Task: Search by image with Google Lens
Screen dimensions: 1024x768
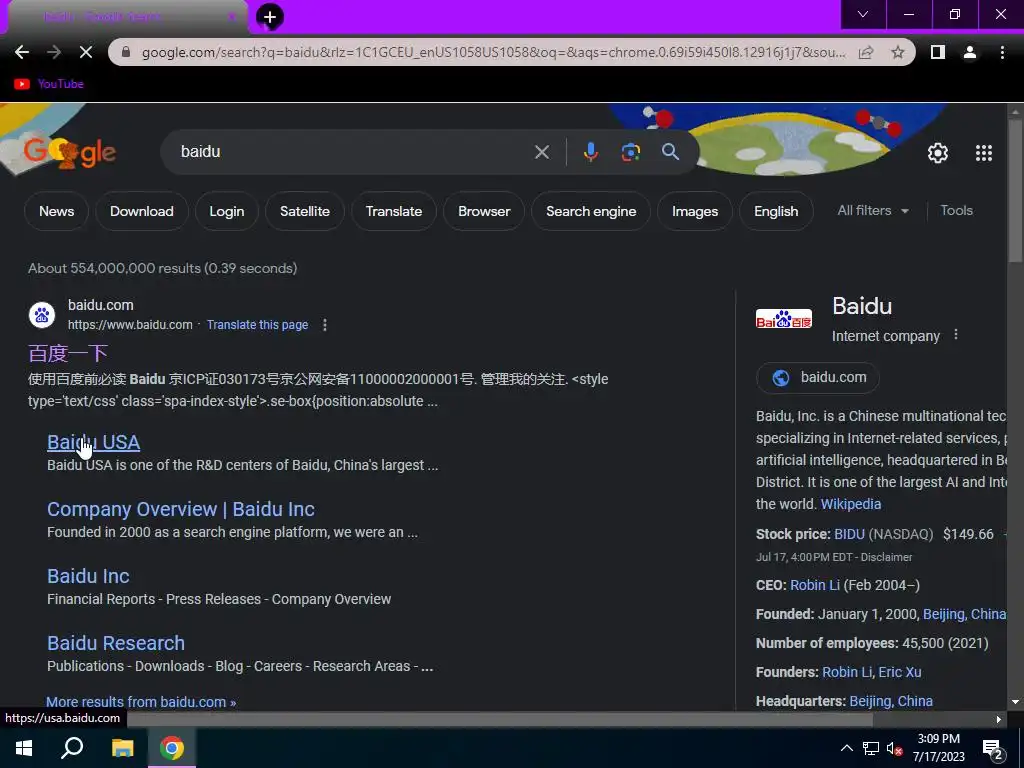Action: click(x=630, y=152)
